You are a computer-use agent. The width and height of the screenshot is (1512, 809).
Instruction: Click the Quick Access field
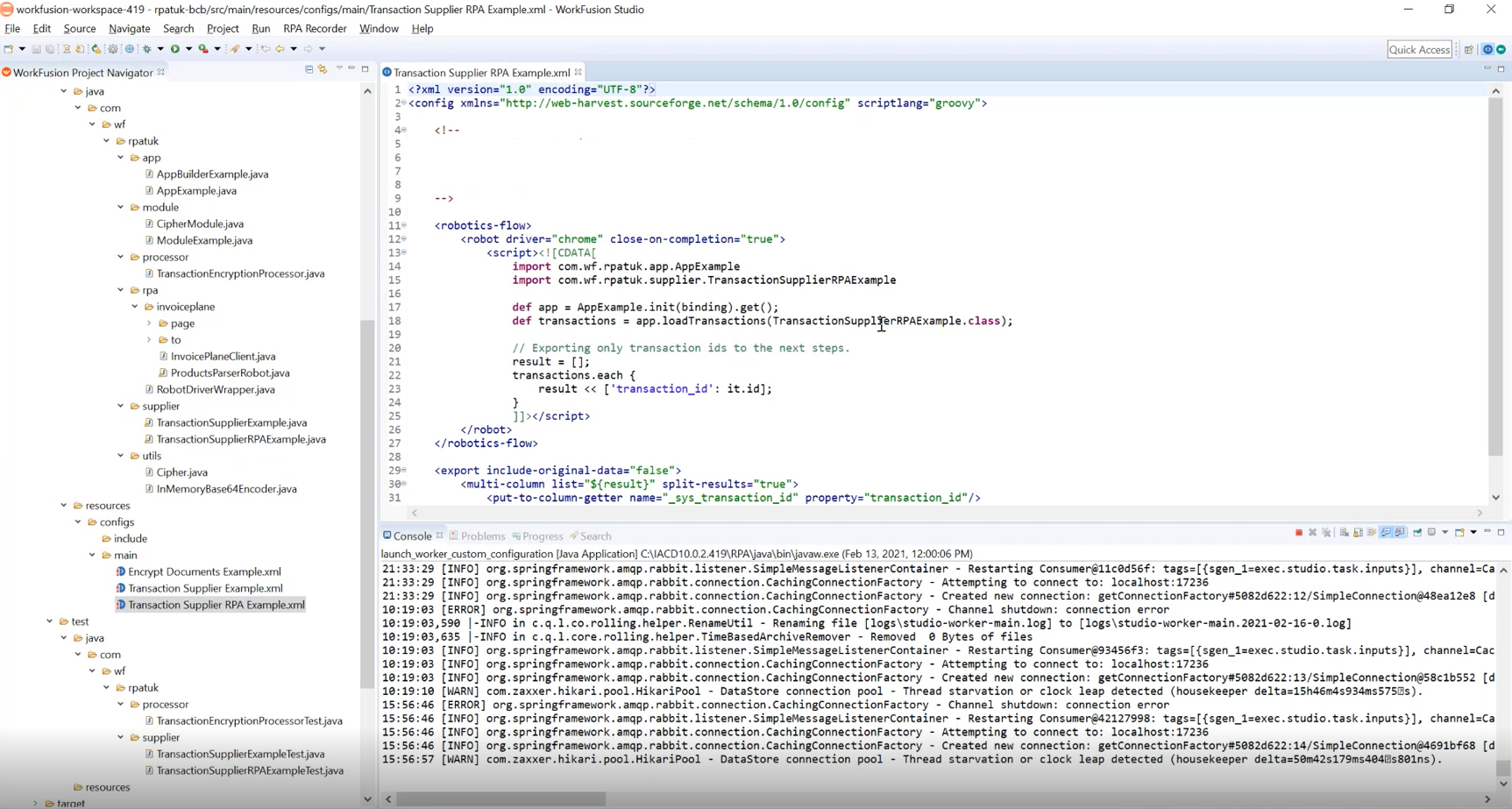pyautogui.click(x=1419, y=50)
